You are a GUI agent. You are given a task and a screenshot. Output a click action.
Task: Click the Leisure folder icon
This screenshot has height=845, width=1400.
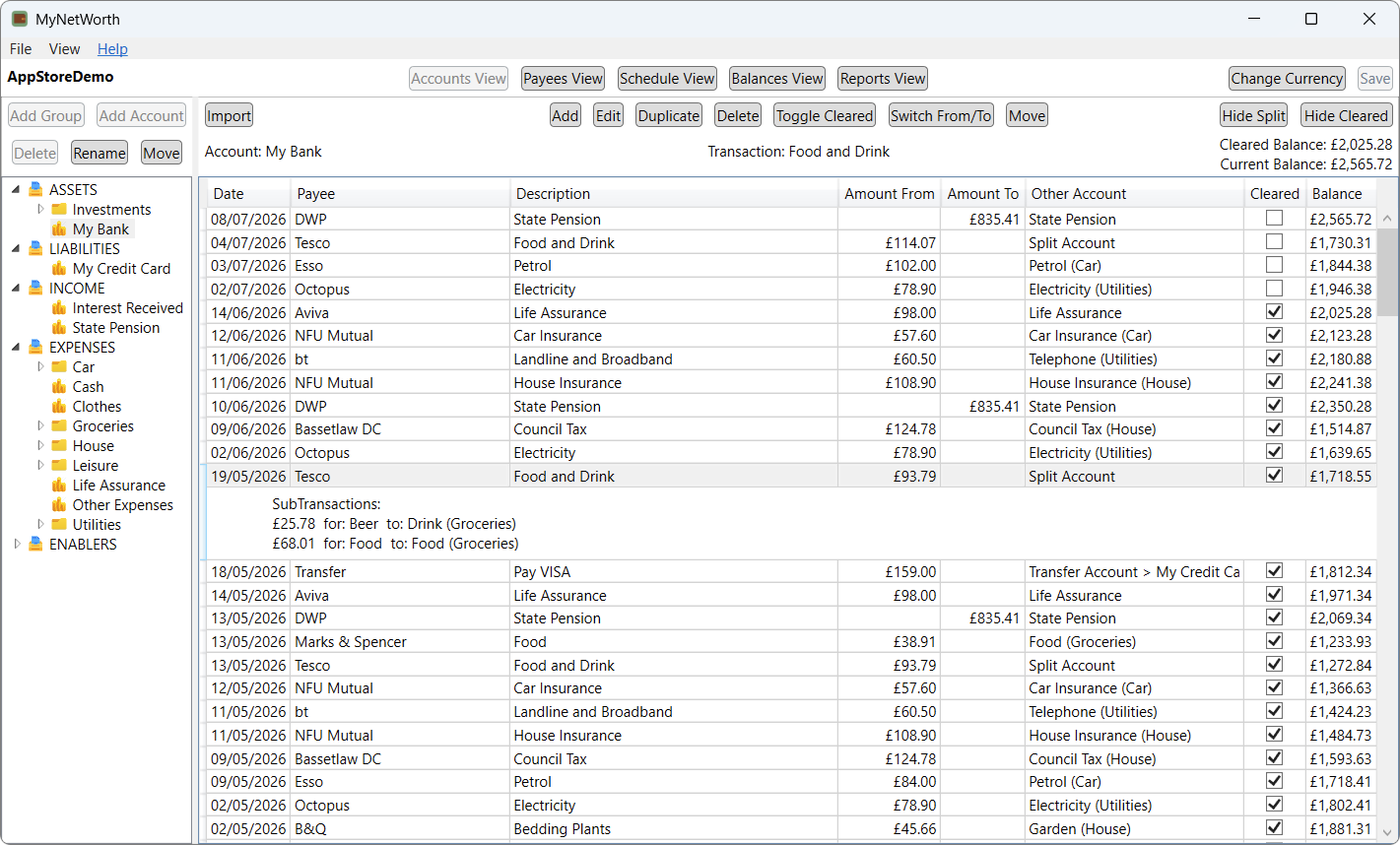[59, 465]
